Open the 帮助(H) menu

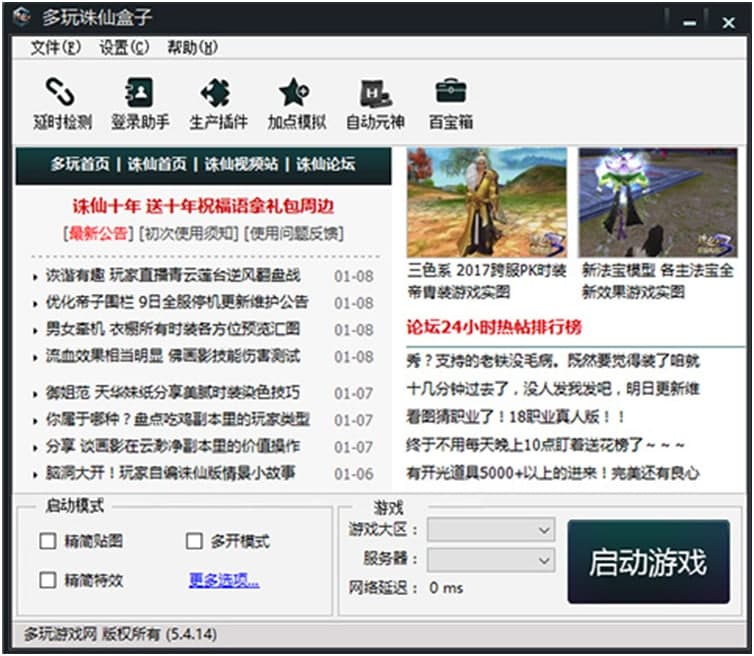point(192,48)
